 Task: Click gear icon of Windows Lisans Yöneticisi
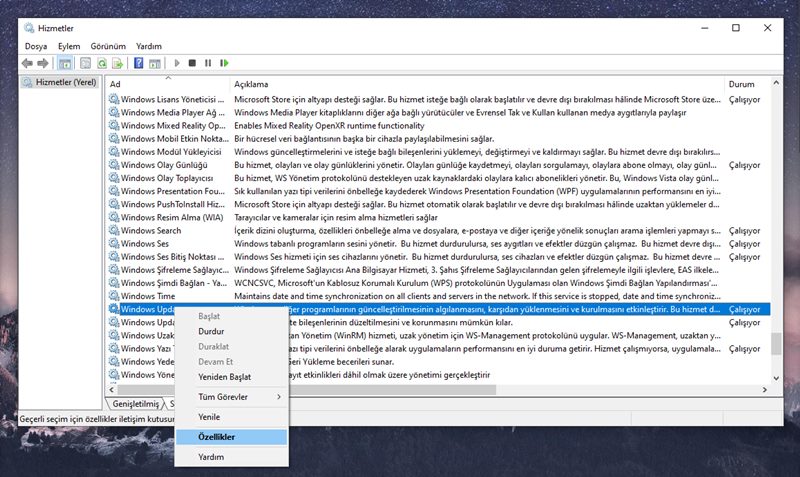point(114,99)
